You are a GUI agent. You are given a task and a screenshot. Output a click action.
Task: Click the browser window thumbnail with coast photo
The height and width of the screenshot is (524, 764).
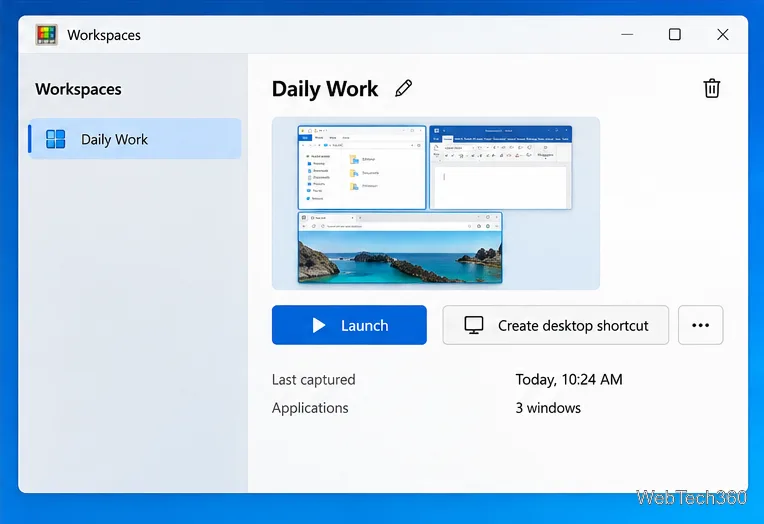(x=400, y=247)
